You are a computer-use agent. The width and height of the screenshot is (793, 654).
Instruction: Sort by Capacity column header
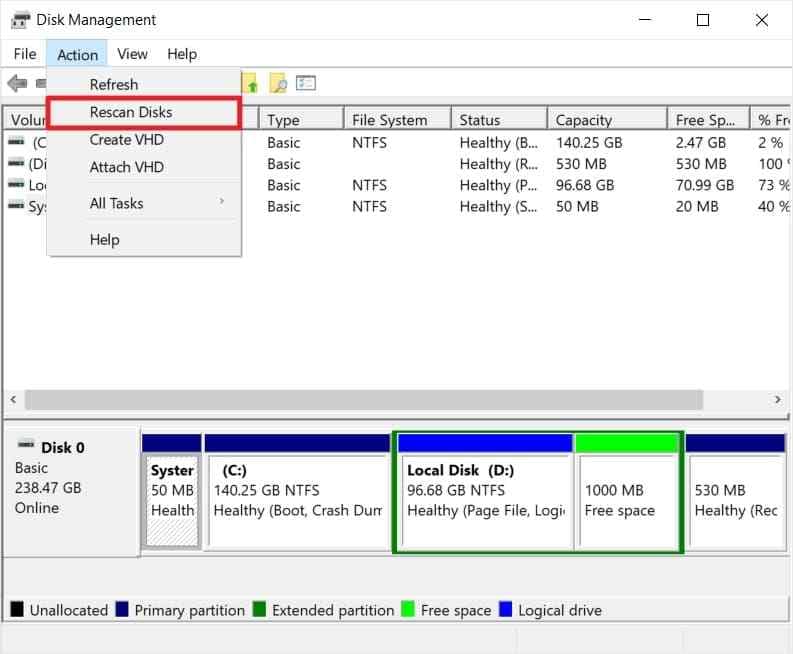coord(607,120)
